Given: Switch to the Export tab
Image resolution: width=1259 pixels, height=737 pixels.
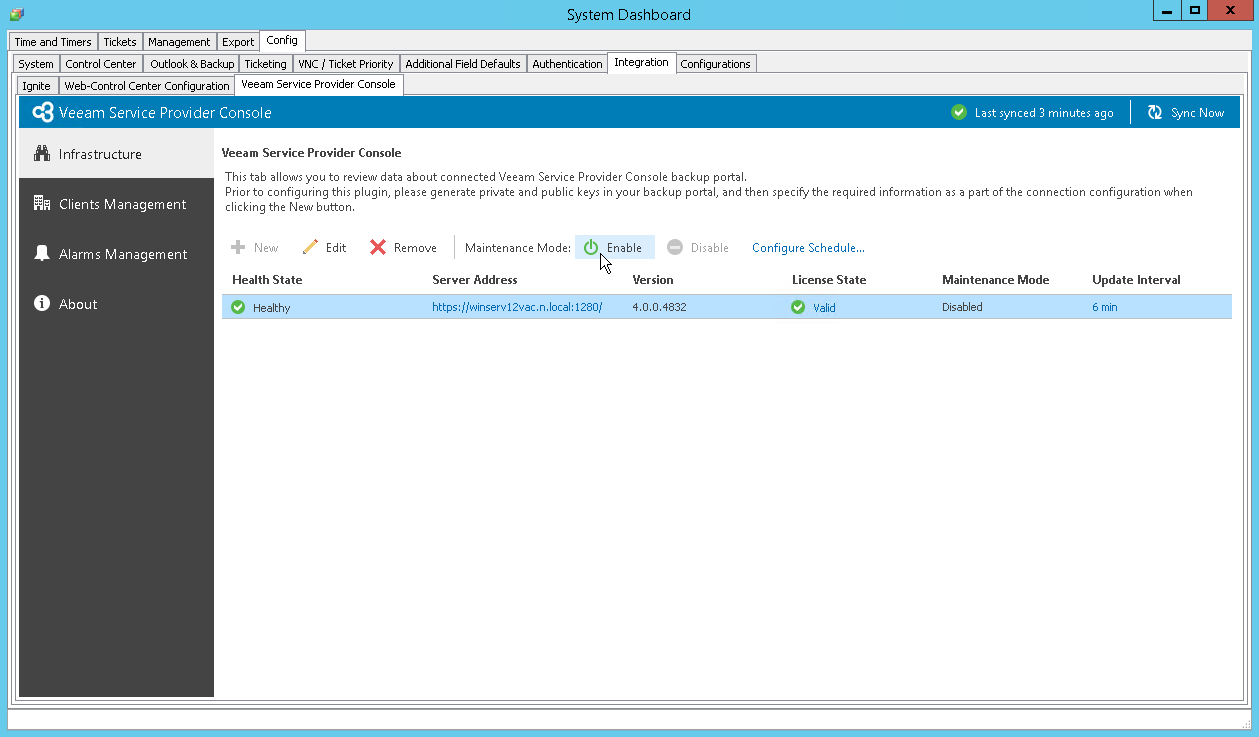Looking at the screenshot, I should click(238, 42).
